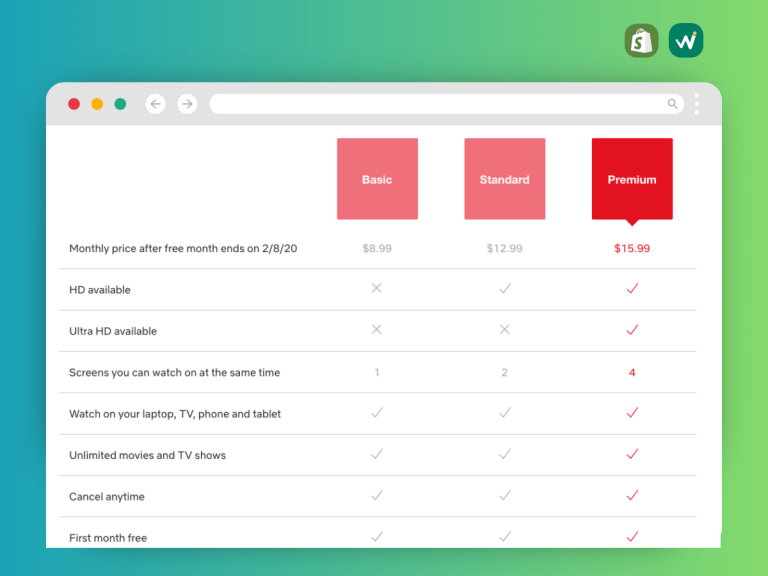
Task: Click Standard checkmark for First month free
Action: (x=505, y=536)
